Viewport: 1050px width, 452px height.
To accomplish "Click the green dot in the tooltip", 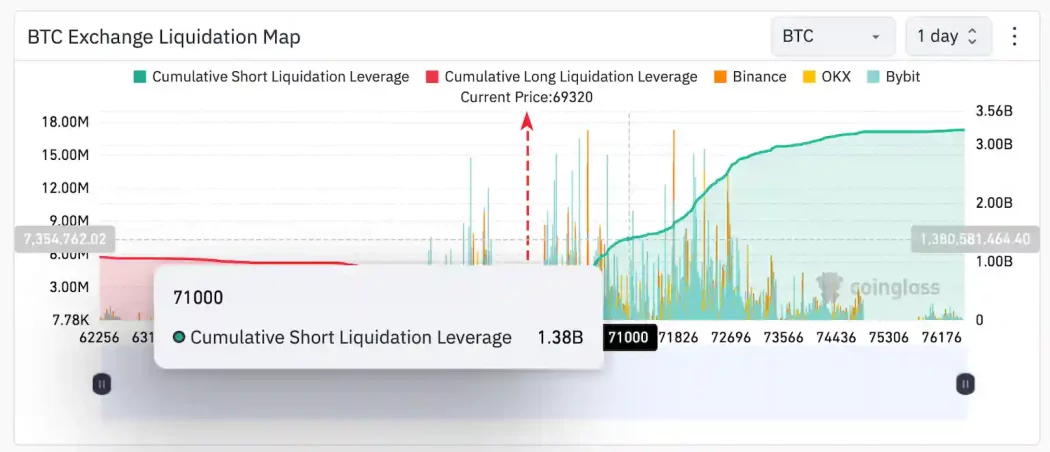I will (x=180, y=338).
